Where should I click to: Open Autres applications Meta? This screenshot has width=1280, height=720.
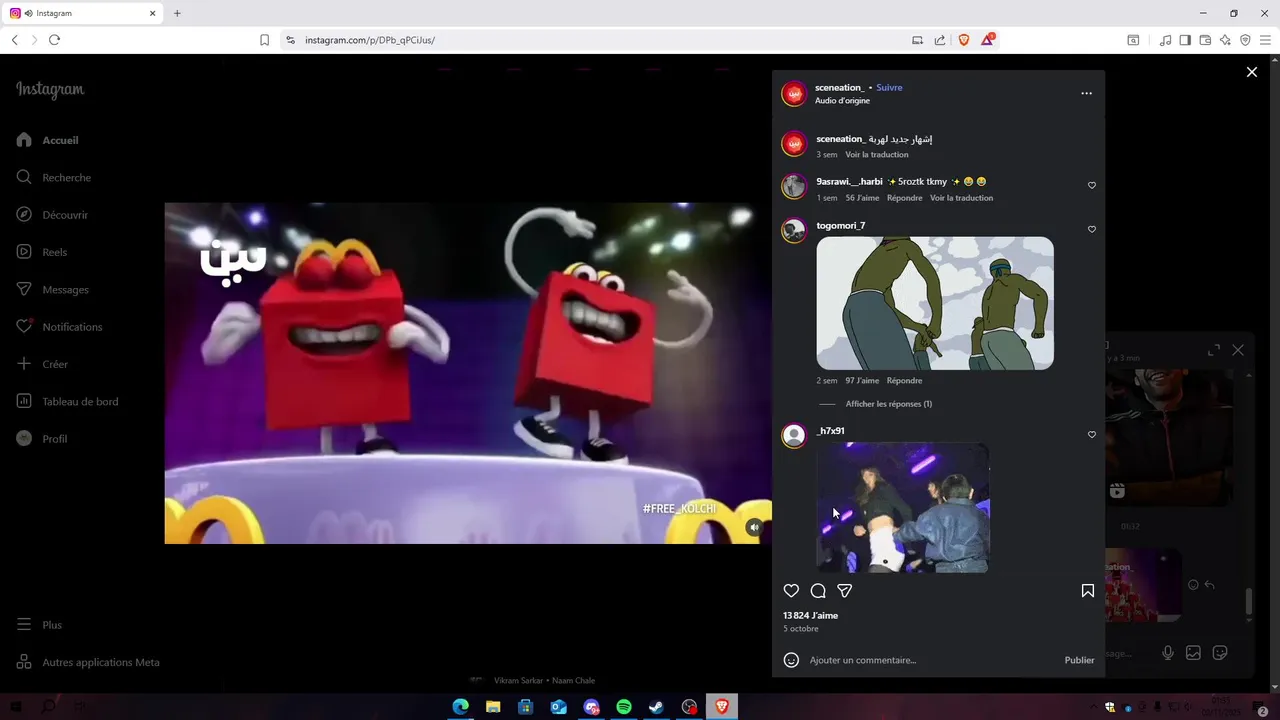click(x=100, y=662)
